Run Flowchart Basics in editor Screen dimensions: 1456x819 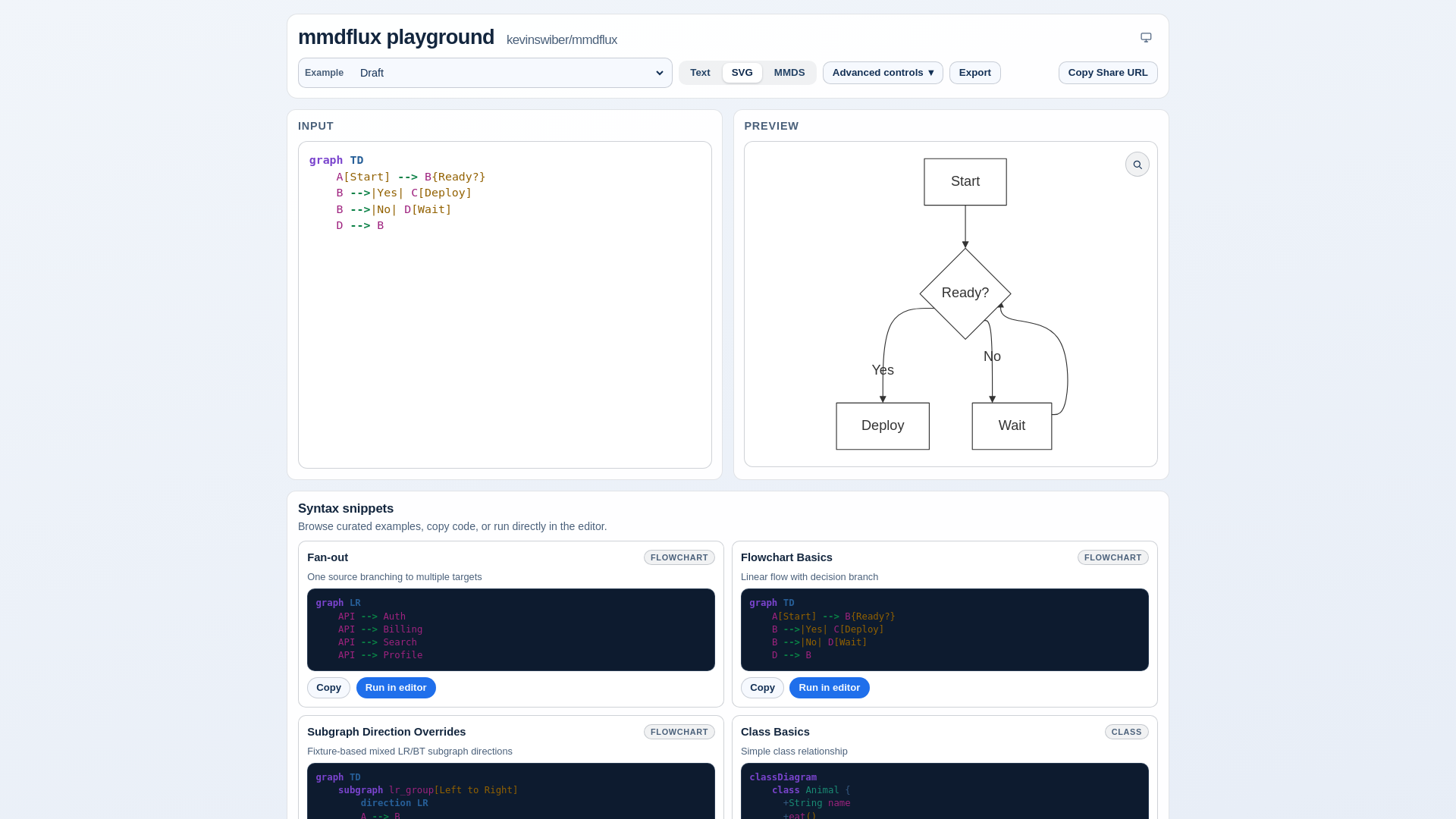point(829,688)
